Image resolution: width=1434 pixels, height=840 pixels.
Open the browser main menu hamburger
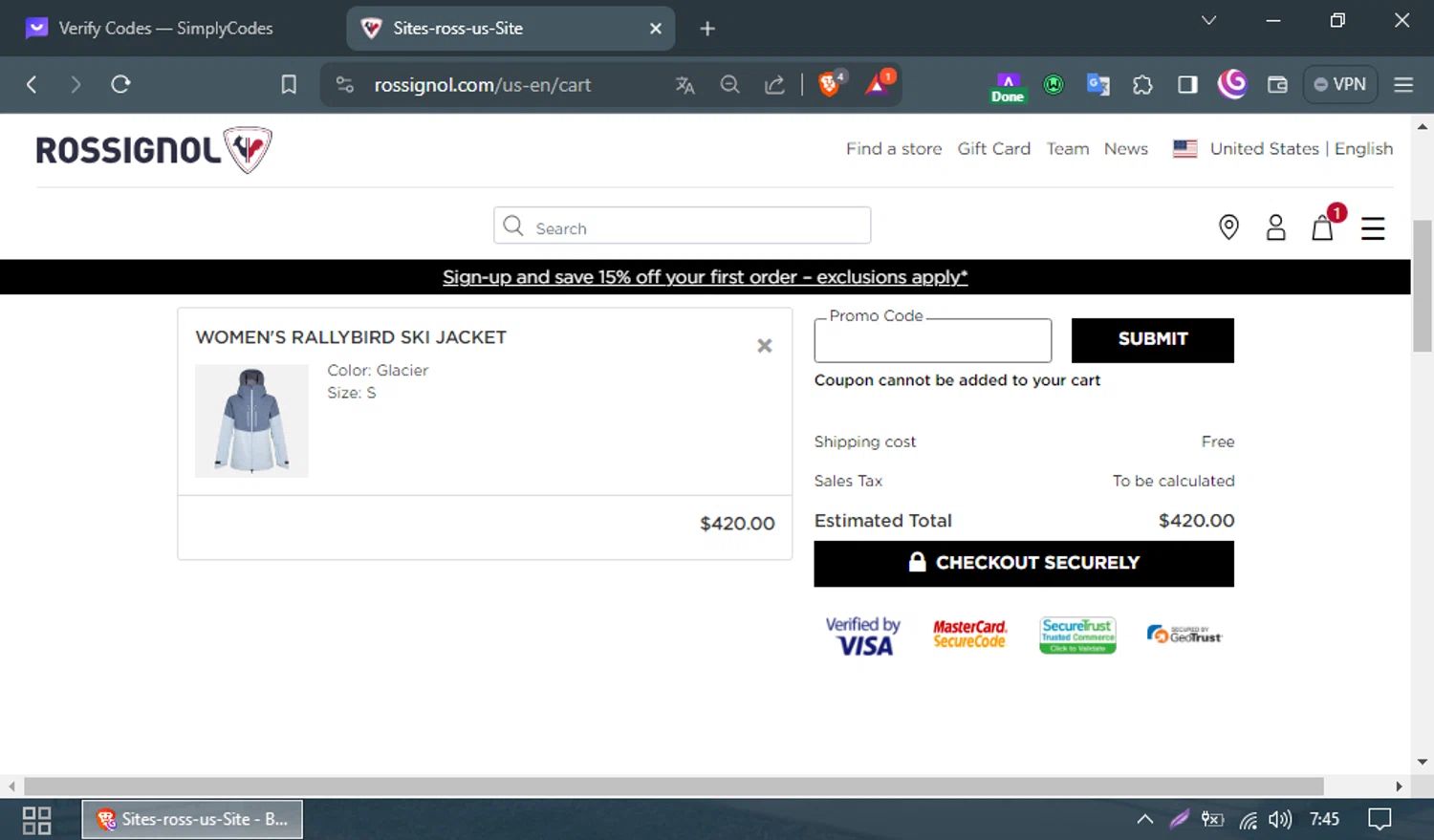pyautogui.click(x=1403, y=85)
